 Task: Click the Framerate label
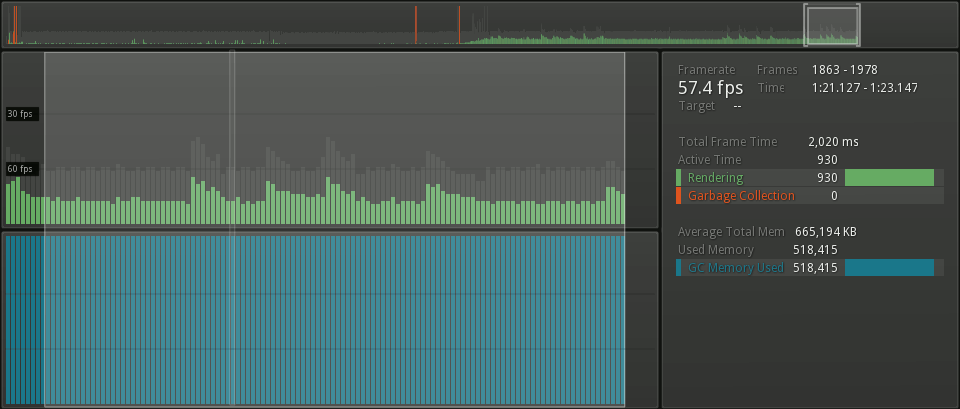pyautogui.click(x=706, y=70)
